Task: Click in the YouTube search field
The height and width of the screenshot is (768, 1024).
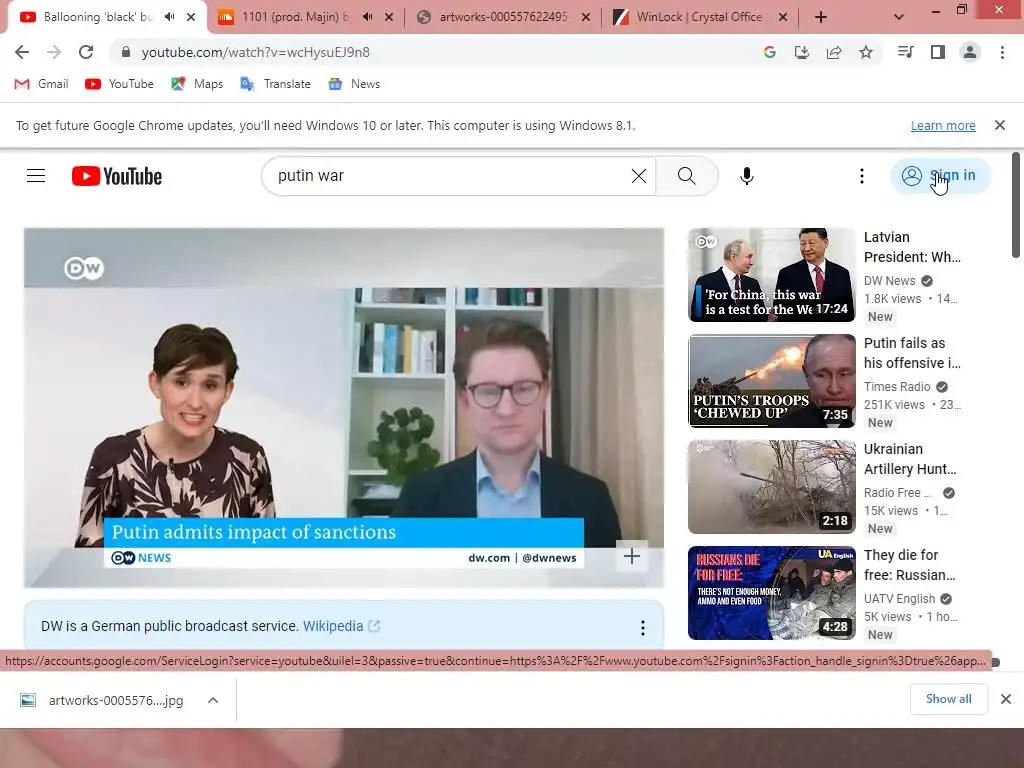Action: [451, 176]
